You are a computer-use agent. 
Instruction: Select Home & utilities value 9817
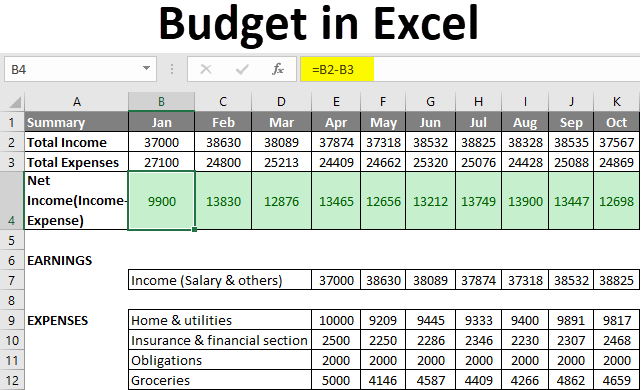pos(616,320)
